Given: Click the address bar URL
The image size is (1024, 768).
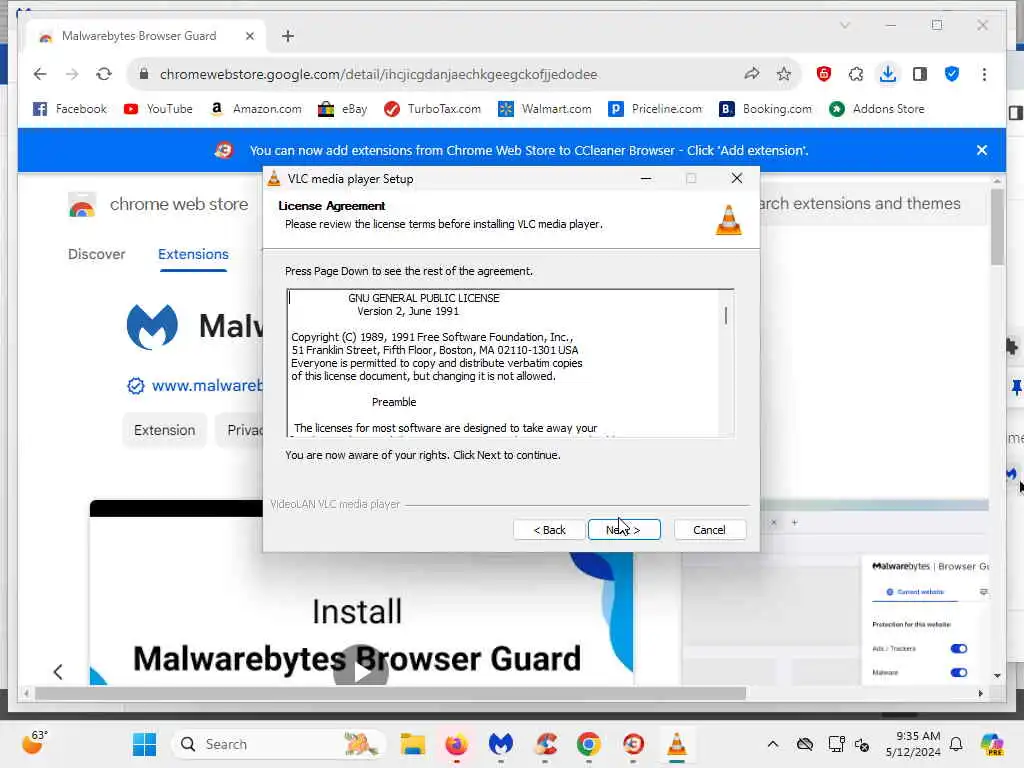Looking at the screenshot, I should [379, 74].
